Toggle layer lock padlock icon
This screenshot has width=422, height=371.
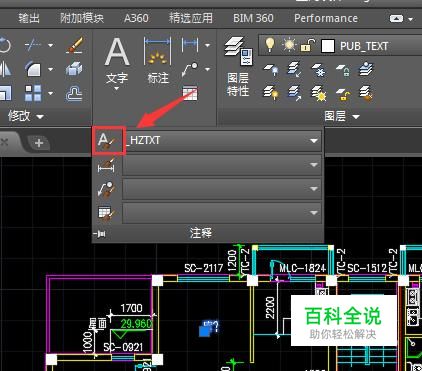click(x=308, y=45)
